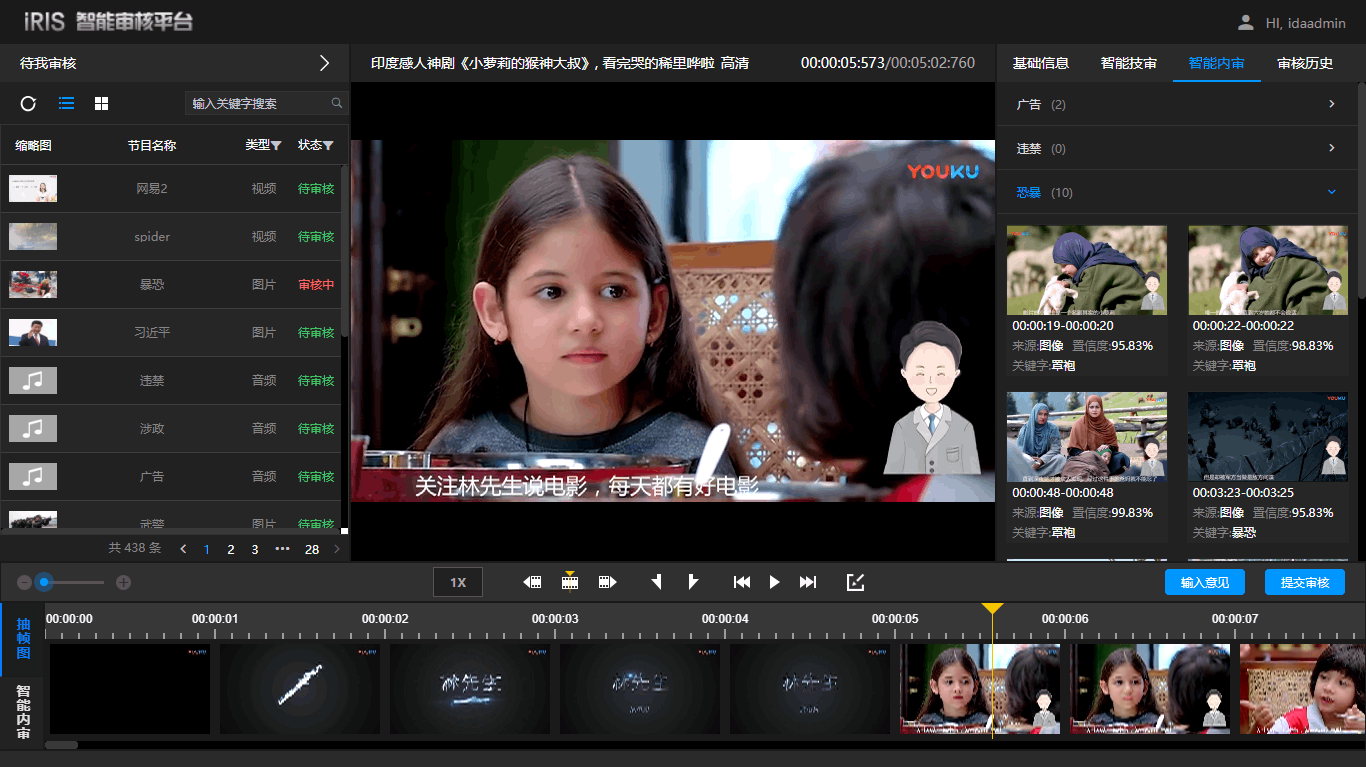Open the 基础信息 tab

click(1041, 63)
